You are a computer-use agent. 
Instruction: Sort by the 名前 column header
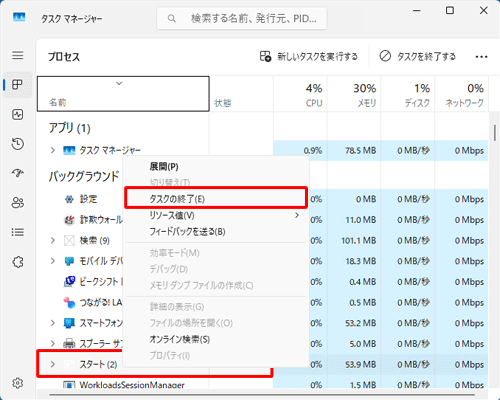tap(123, 94)
